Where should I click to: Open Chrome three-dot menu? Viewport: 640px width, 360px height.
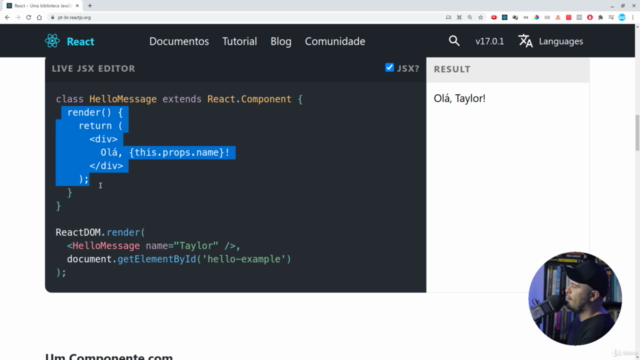point(633,17)
